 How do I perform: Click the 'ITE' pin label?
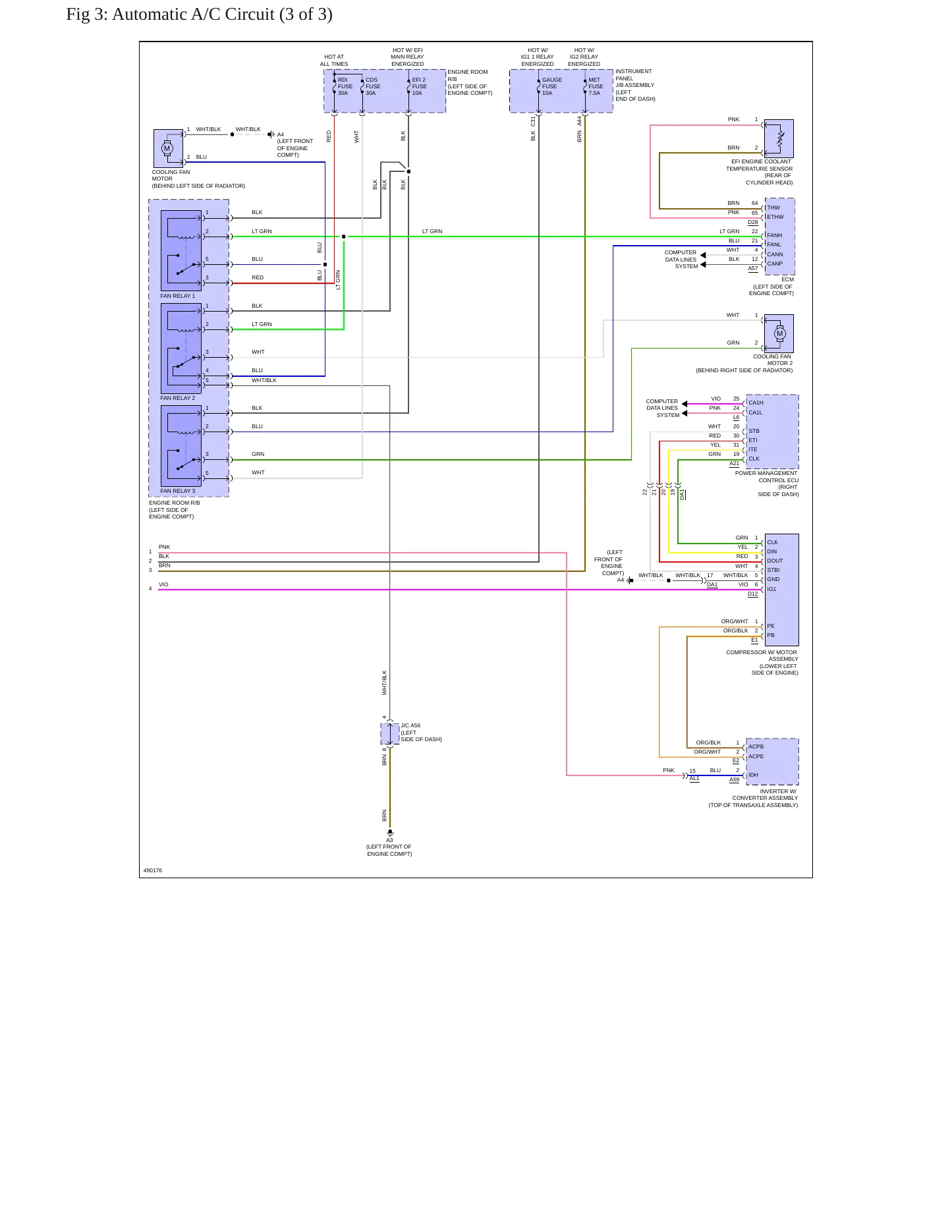[753, 449]
